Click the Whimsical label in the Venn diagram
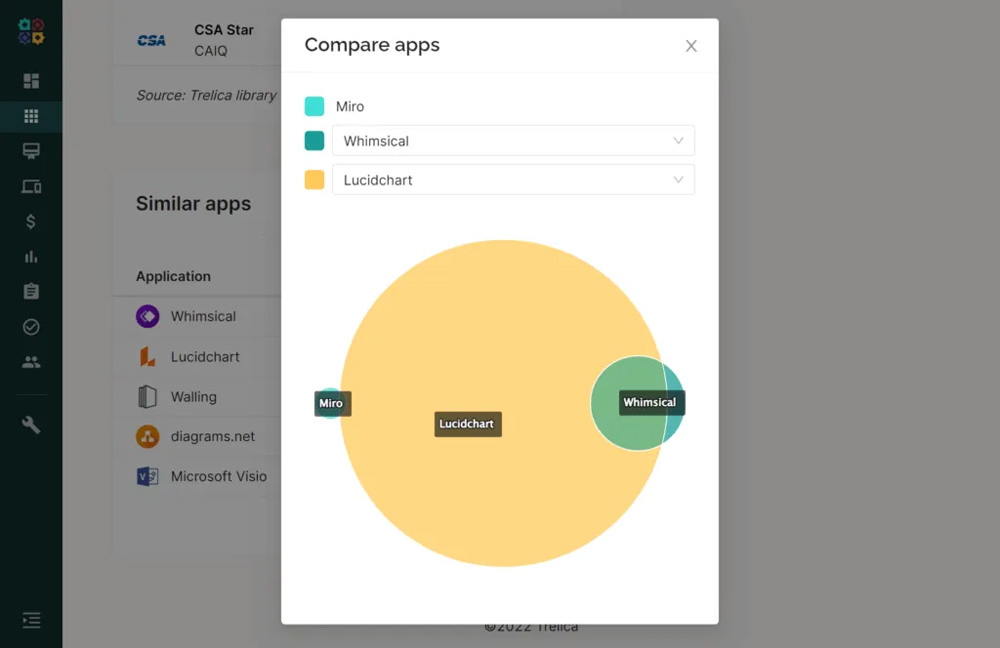Screen dimensions: 1000x648 coord(651,402)
